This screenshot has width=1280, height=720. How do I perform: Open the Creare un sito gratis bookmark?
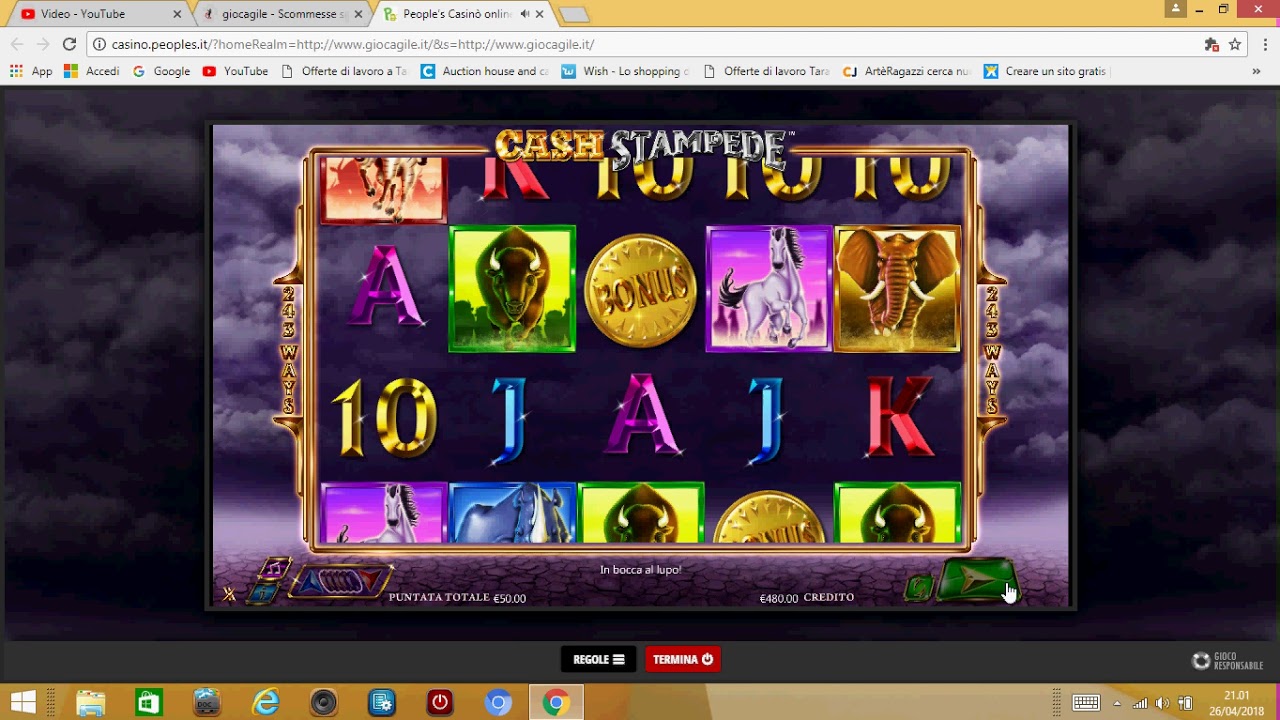(1047, 71)
